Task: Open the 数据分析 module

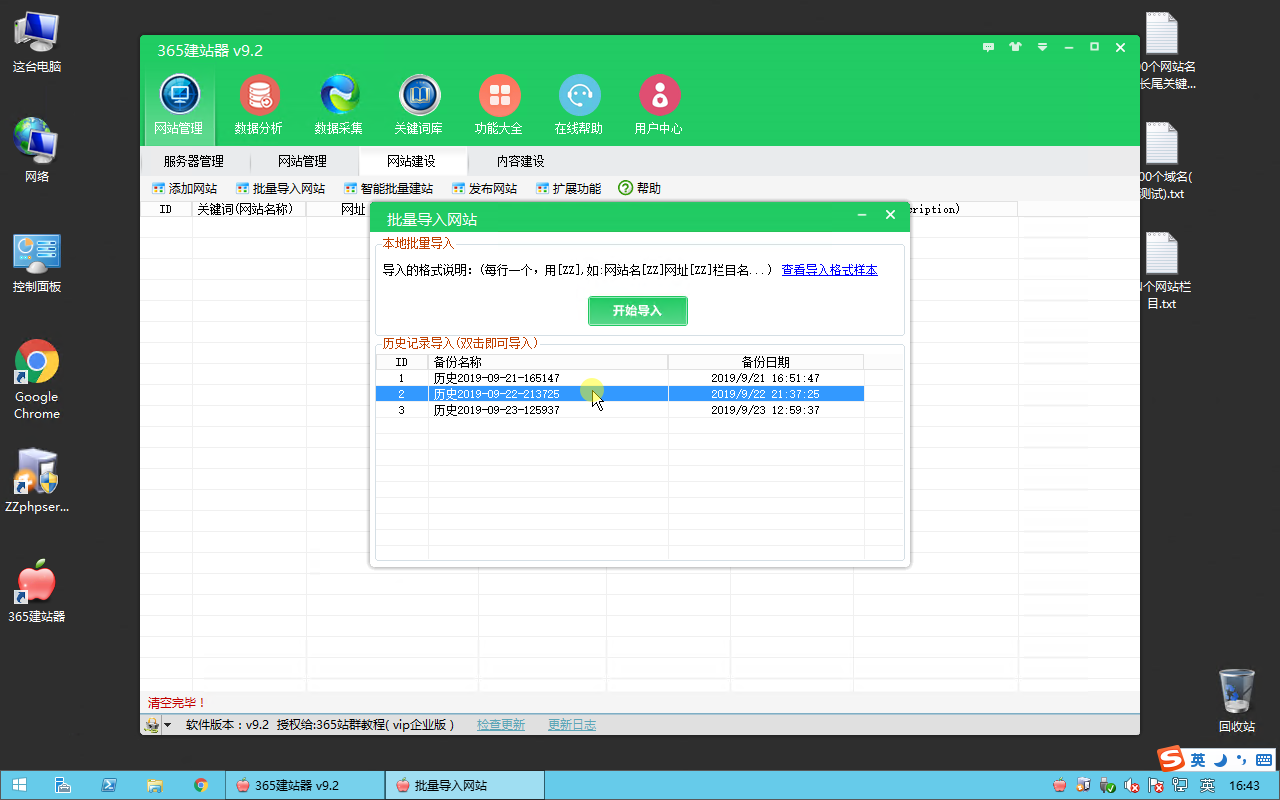Action: click(x=259, y=105)
